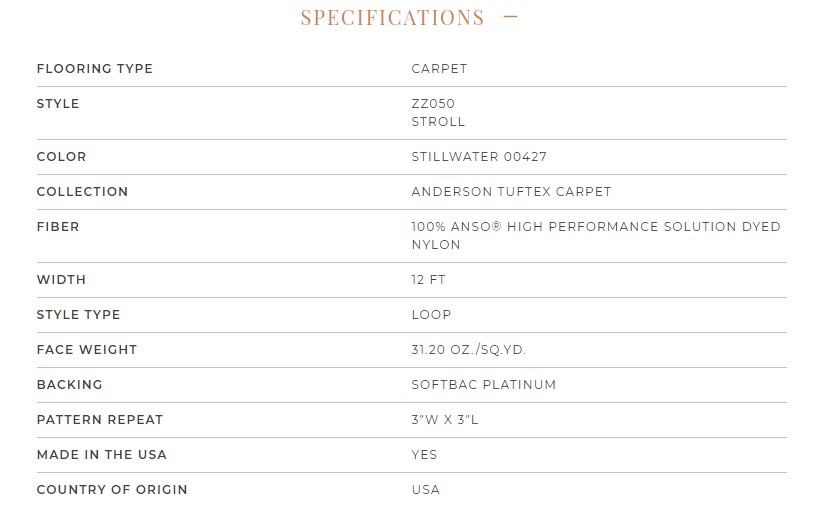This screenshot has height=510, width=825.
Task: Collapse the Specifications section minus icon
Action: (510, 17)
